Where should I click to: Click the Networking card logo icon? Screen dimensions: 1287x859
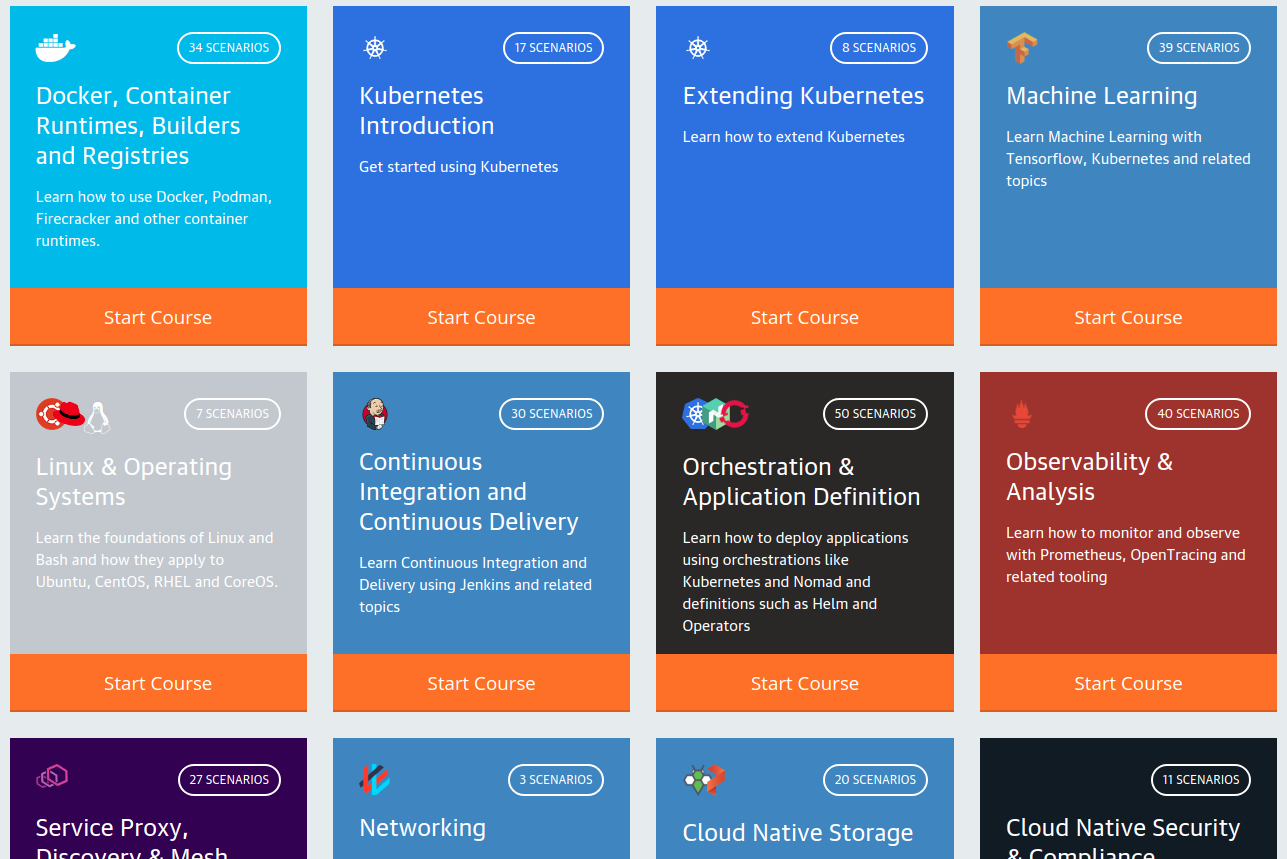375,779
